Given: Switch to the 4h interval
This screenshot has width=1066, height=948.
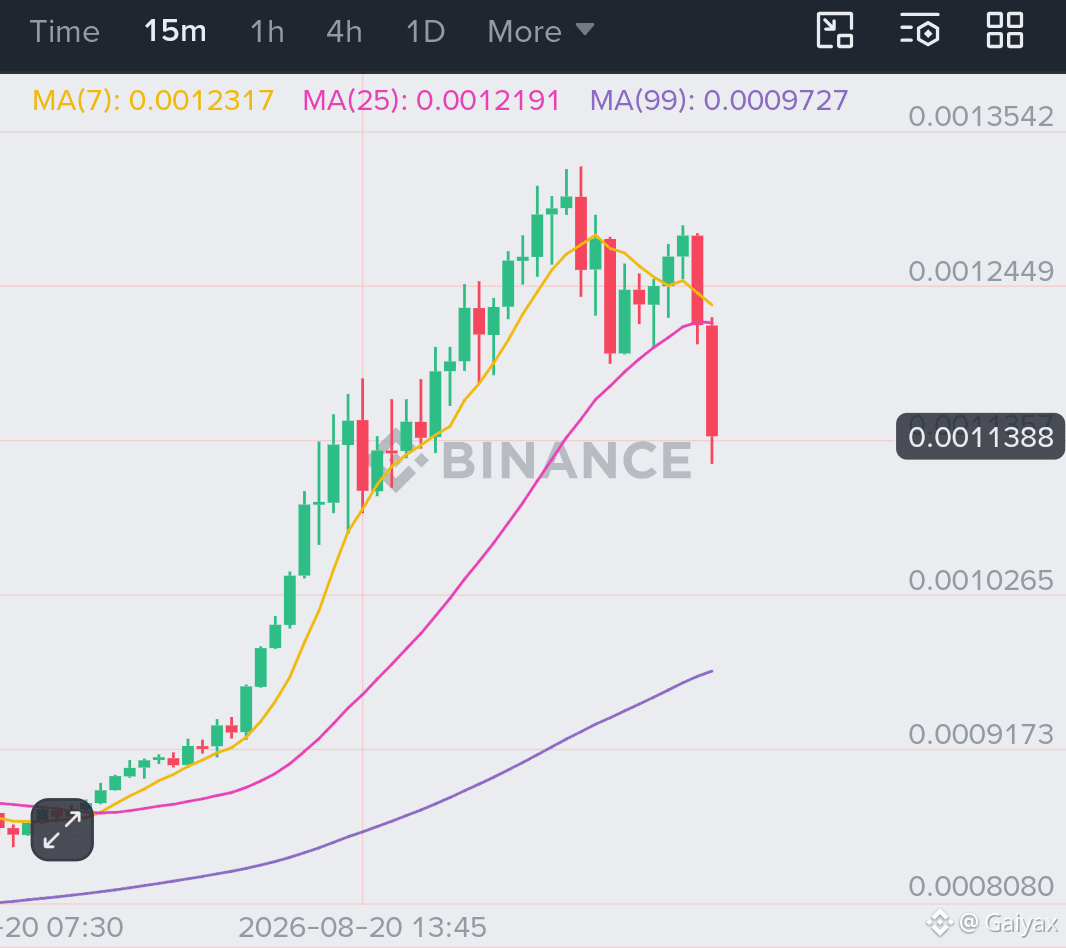Looking at the screenshot, I should pyautogui.click(x=344, y=32).
